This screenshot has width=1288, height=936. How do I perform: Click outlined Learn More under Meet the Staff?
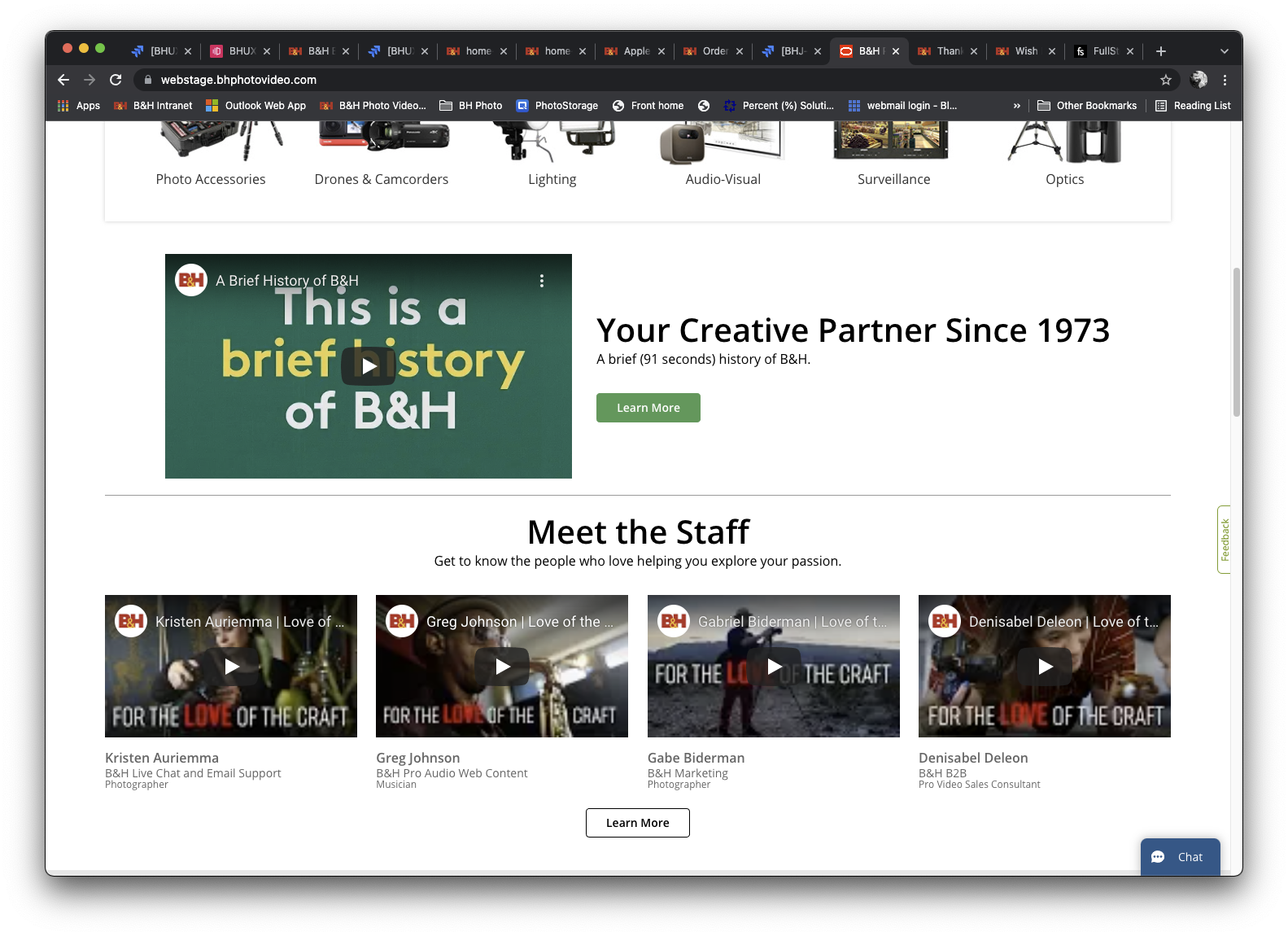pyautogui.click(x=638, y=823)
